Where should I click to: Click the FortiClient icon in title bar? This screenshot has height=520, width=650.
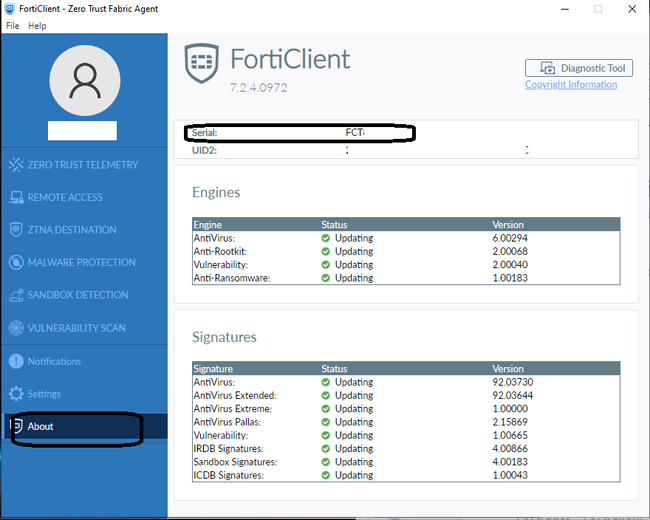10,9
